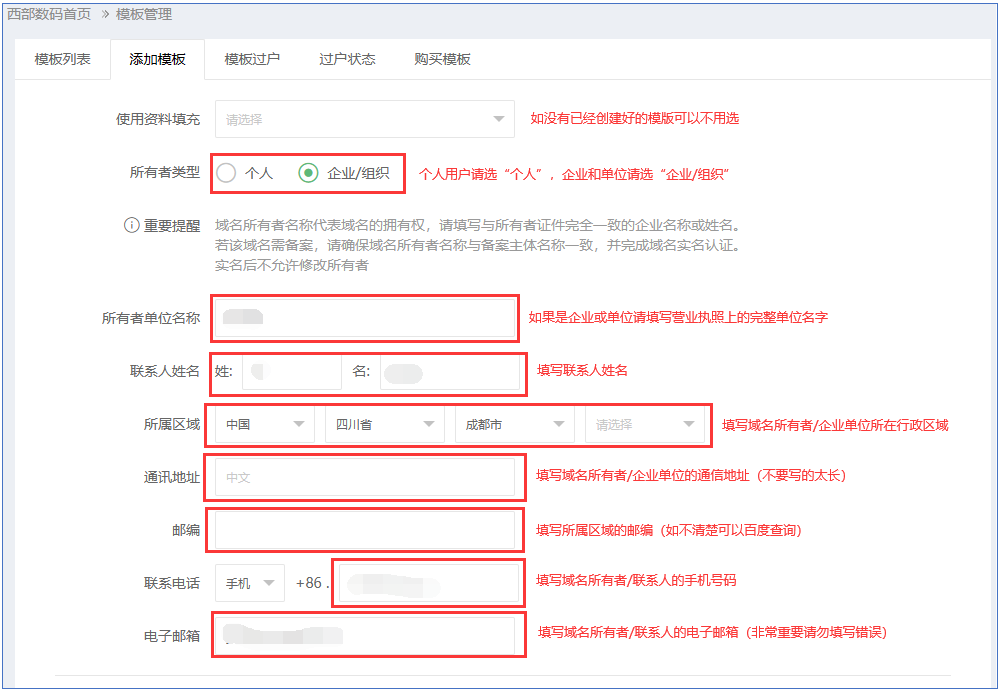Click the 通讯地址 address input field

pyautogui.click(x=364, y=478)
